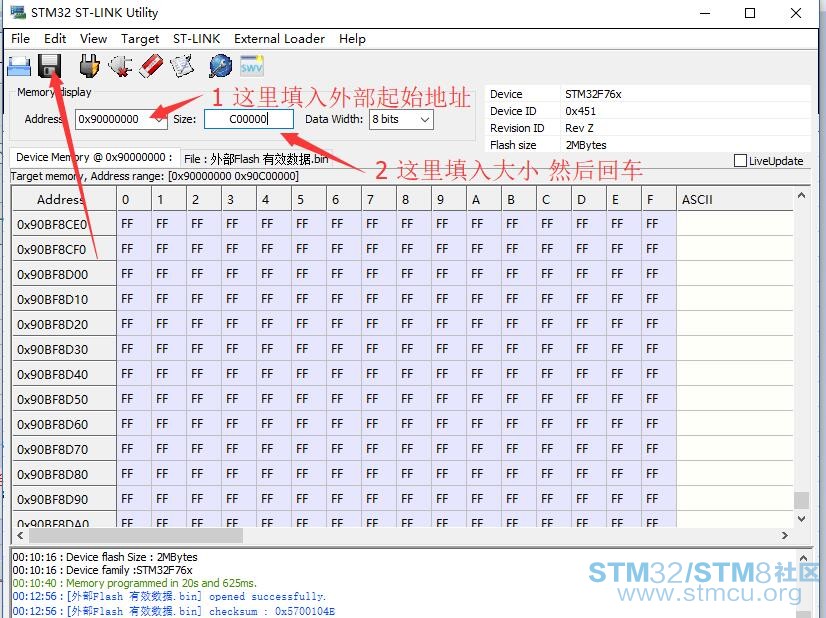Viewport: 826px width, 618px height.
Task: Select address row 0x90BF8D60
Action: click(x=64, y=424)
